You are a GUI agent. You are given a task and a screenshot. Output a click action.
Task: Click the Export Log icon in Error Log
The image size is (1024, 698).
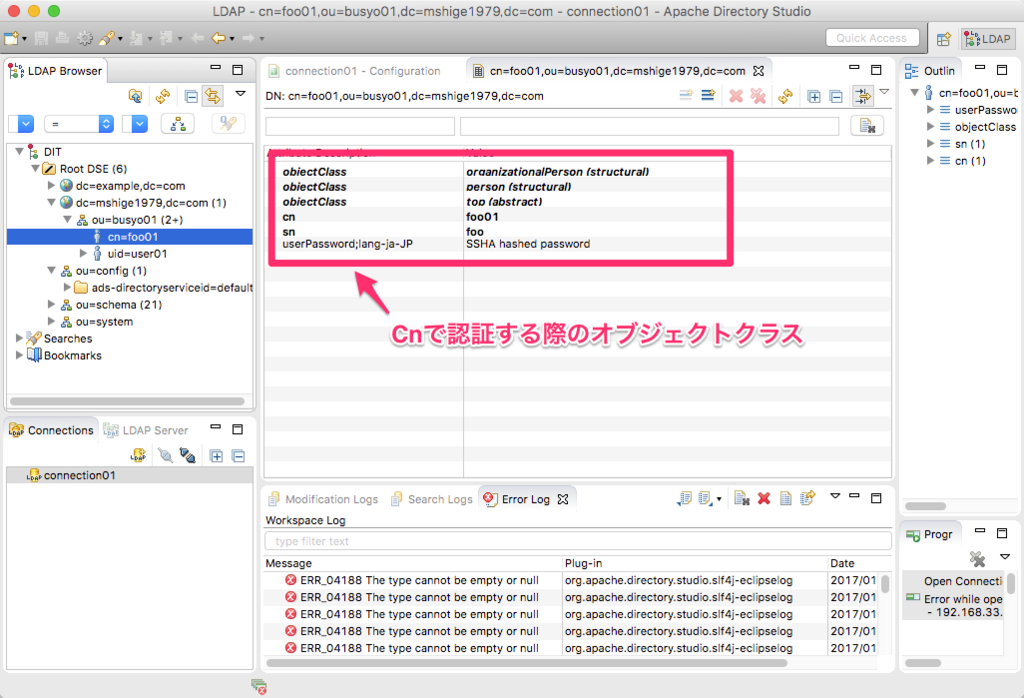click(x=684, y=499)
